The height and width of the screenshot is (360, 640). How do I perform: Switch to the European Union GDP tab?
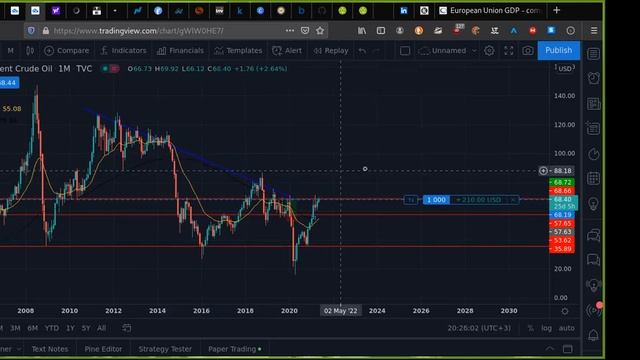tap(490, 11)
